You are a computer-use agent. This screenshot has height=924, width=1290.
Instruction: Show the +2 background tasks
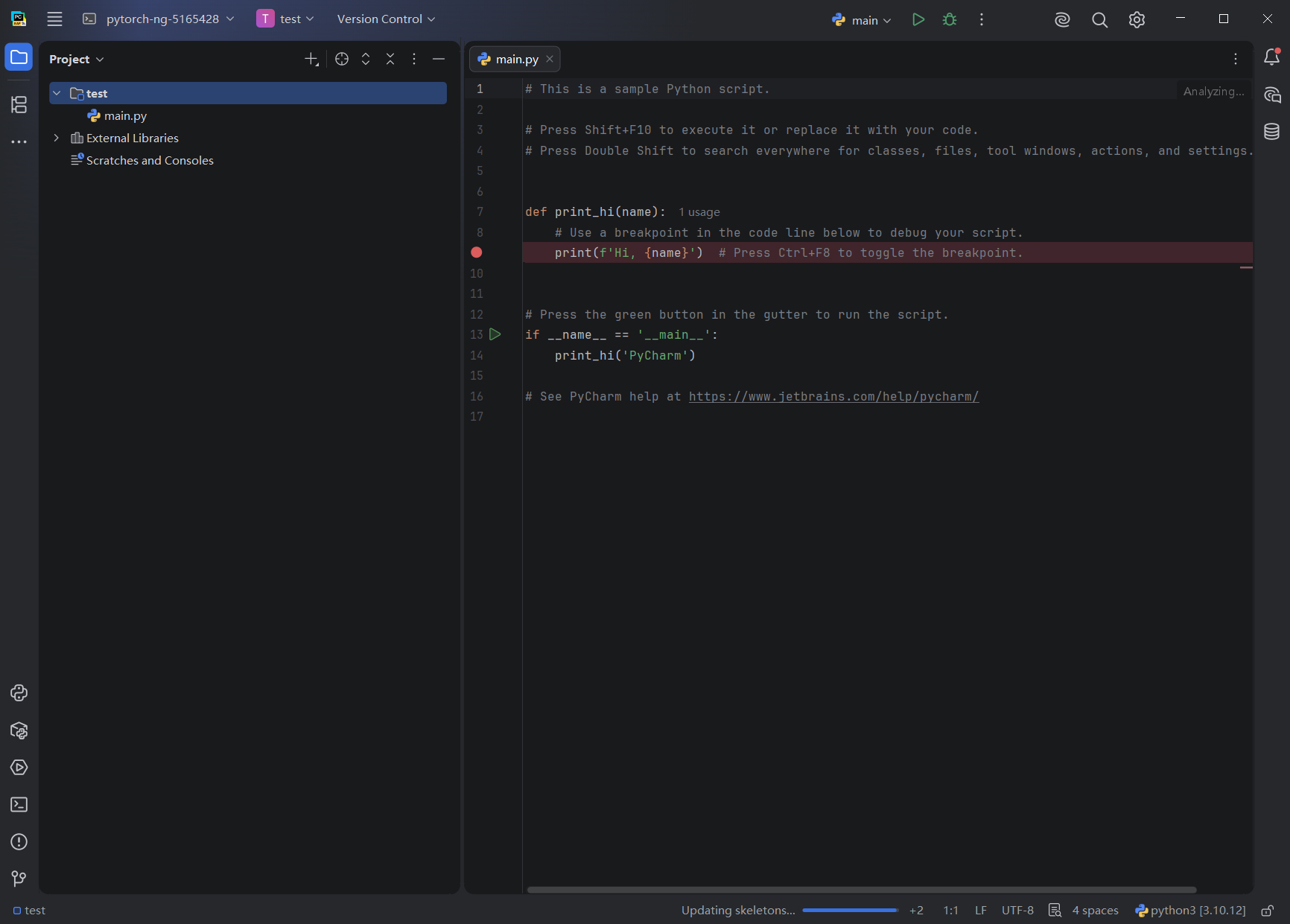click(x=916, y=911)
